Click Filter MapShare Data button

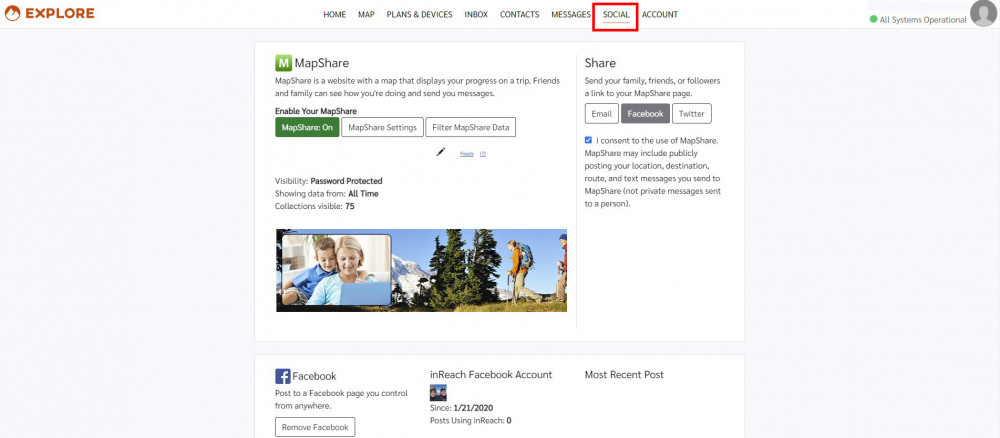pyautogui.click(x=471, y=127)
